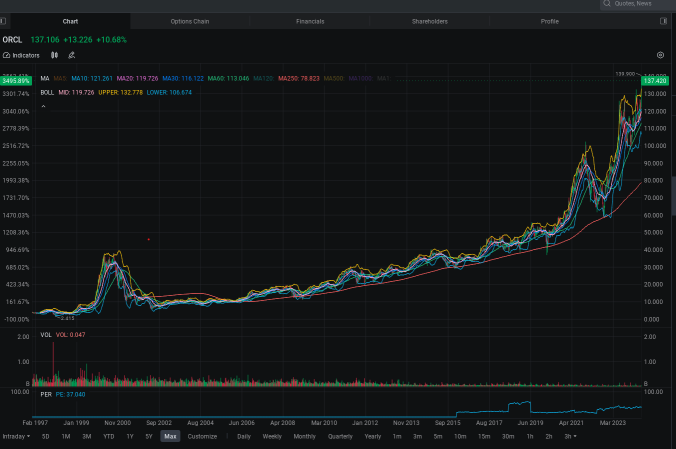
Task: Select the 1m interval
Action: [397, 436]
